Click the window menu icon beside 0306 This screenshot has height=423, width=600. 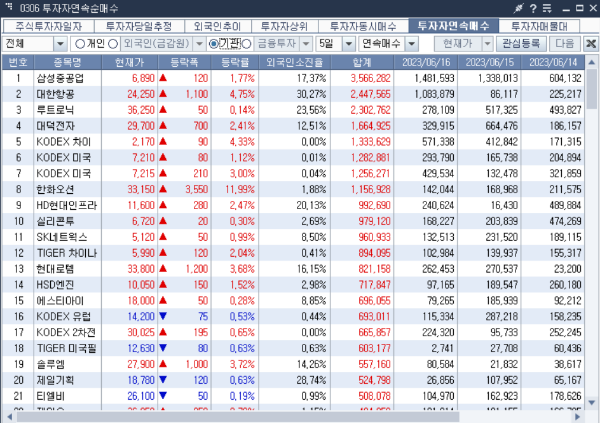pyautogui.click(x=9, y=7)
